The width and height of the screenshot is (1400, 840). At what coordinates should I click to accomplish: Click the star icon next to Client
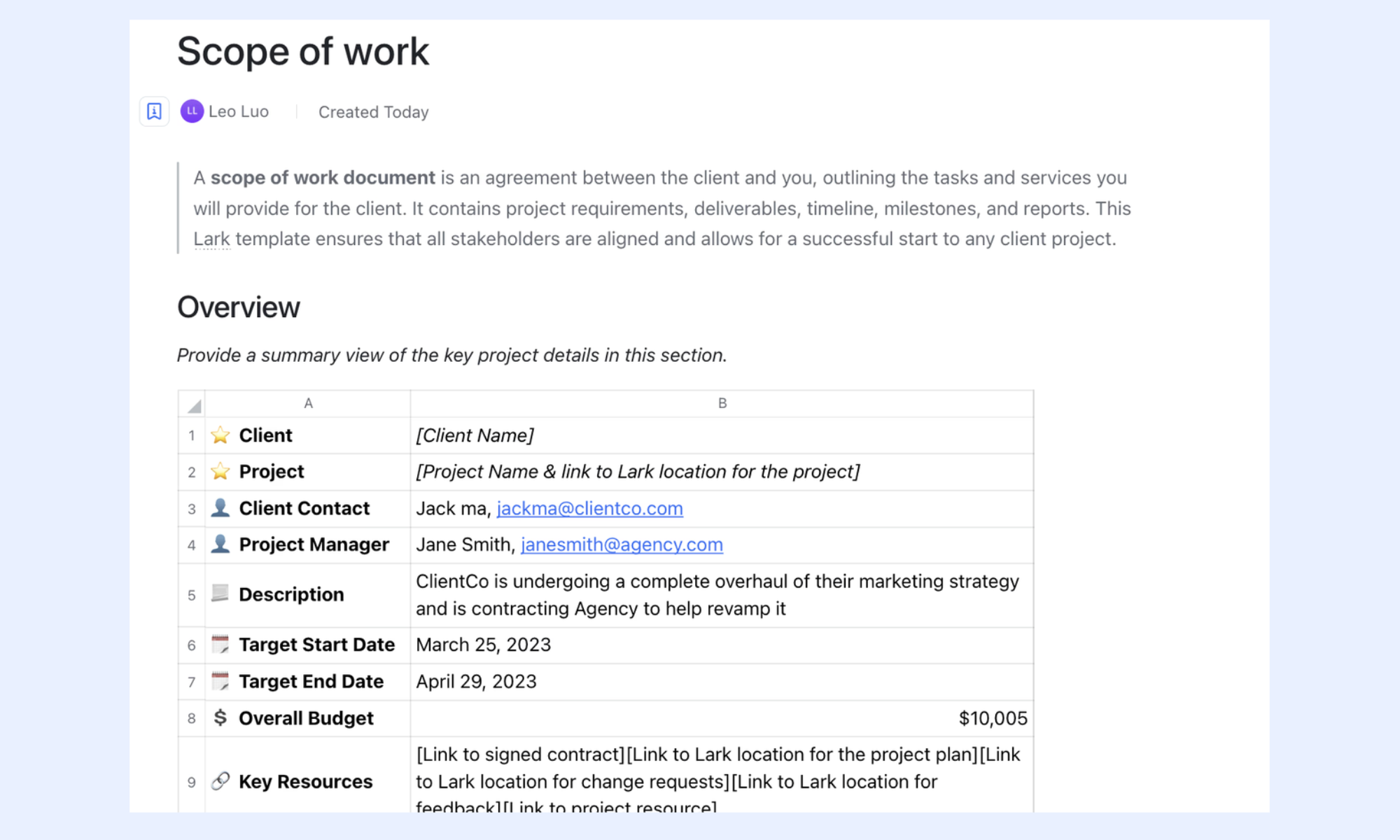pyautogui.click(x=220, y=435)
